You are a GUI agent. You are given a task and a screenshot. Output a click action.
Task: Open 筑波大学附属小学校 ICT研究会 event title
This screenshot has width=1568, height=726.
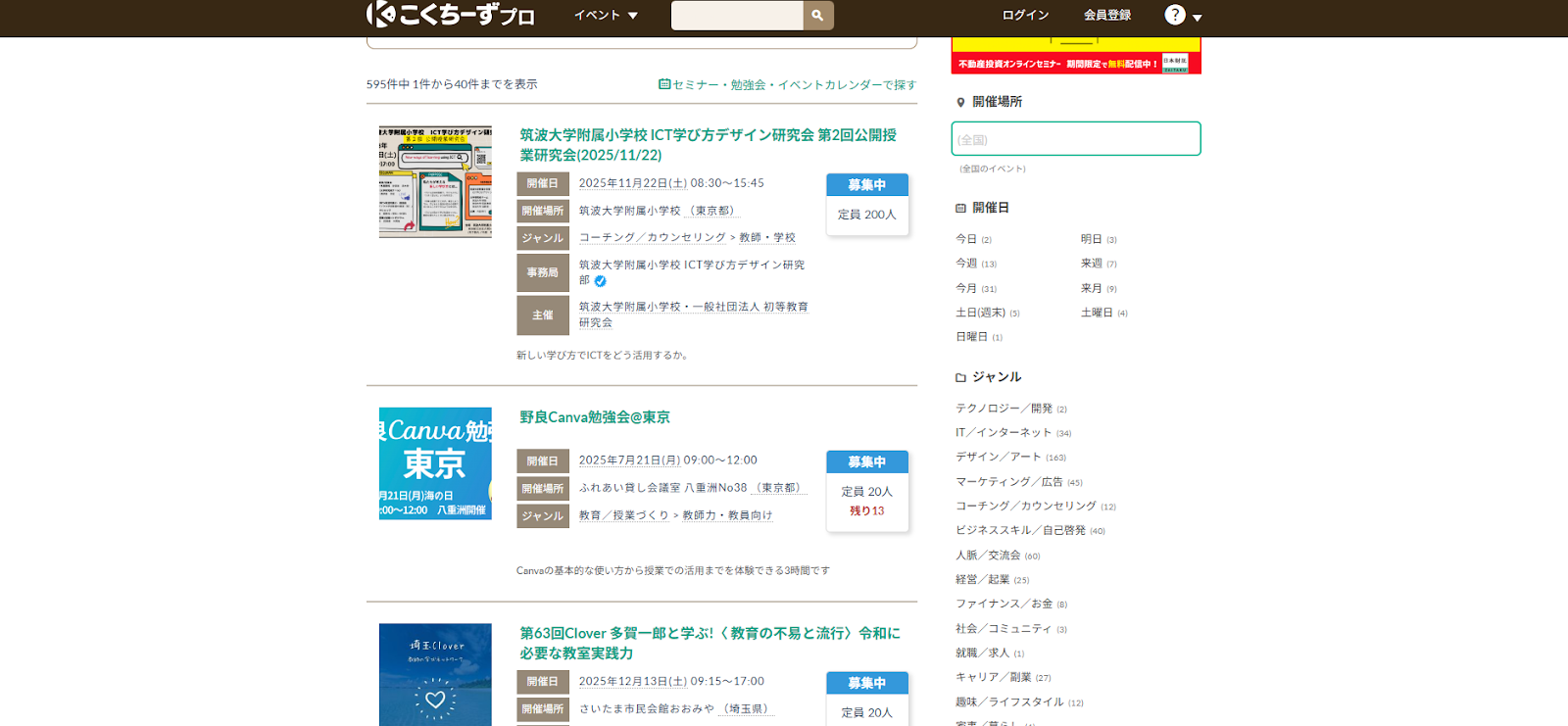(x=708, y=145)
